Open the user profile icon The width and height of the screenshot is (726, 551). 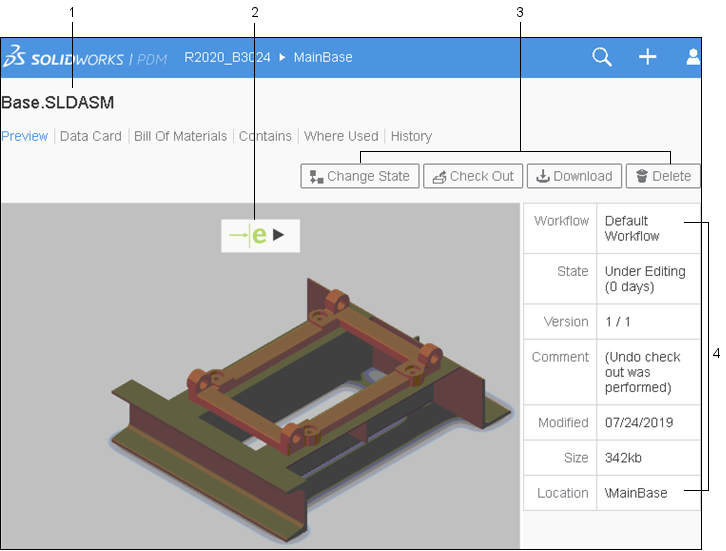coord(693,57)
